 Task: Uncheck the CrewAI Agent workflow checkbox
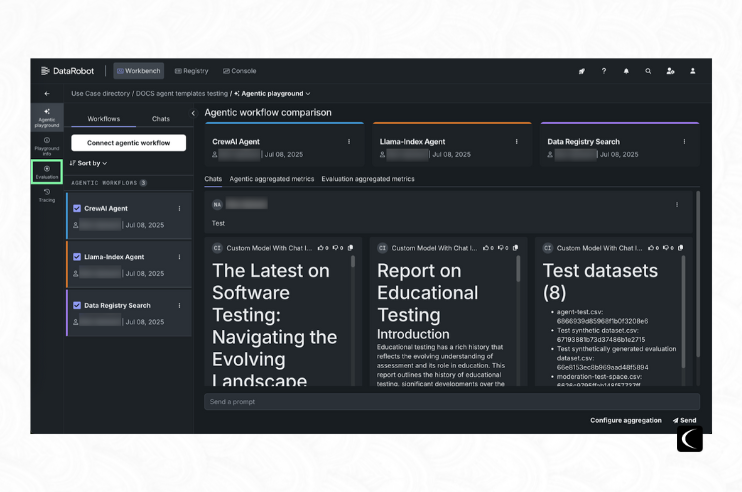[x=77, y=209]
